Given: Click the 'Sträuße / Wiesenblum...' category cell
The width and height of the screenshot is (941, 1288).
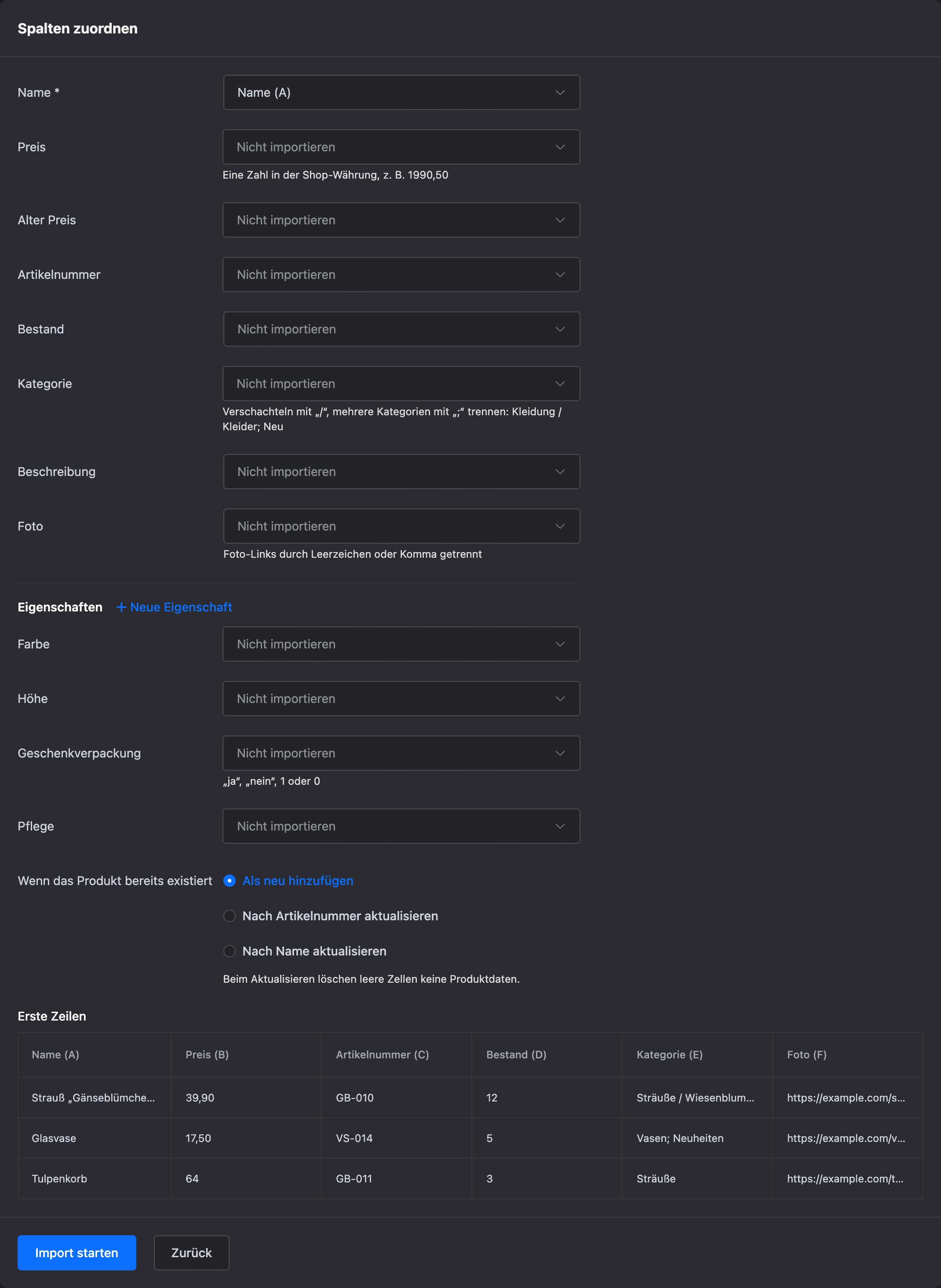Looking at the screenshot, I should click(697, 1098).
